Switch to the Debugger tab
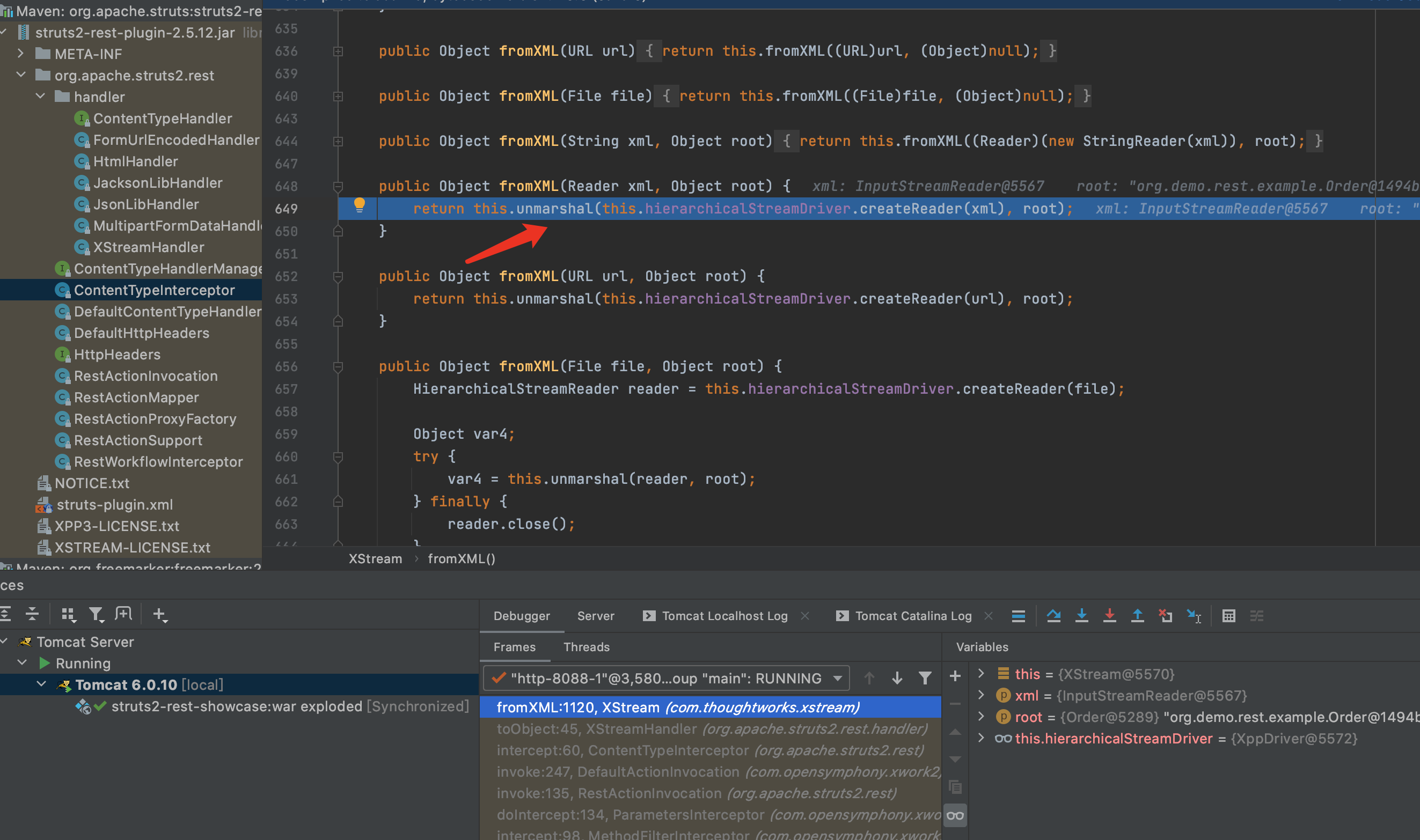 (522, 616)
